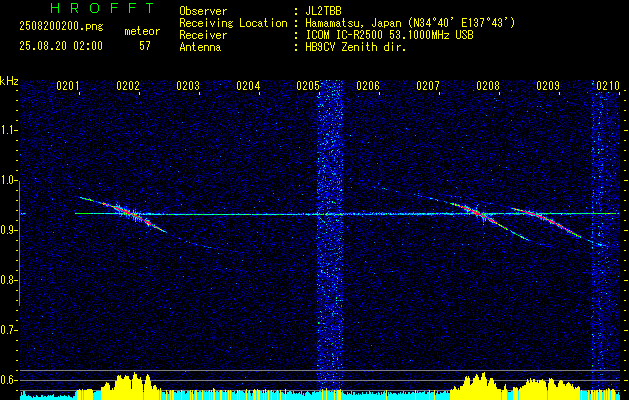Click the 0203 time marker
The width and height of the screenshot is (629, 400).
click(x=188, y=85)
